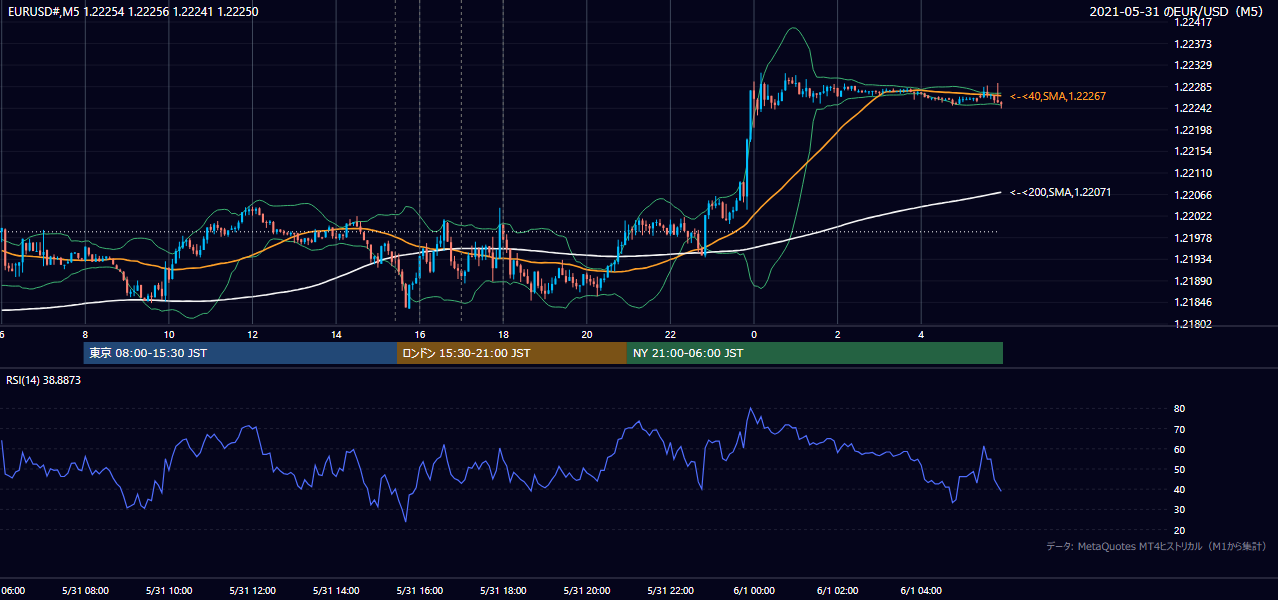Click price level 1.22285 on price axis

(1195, 87)
